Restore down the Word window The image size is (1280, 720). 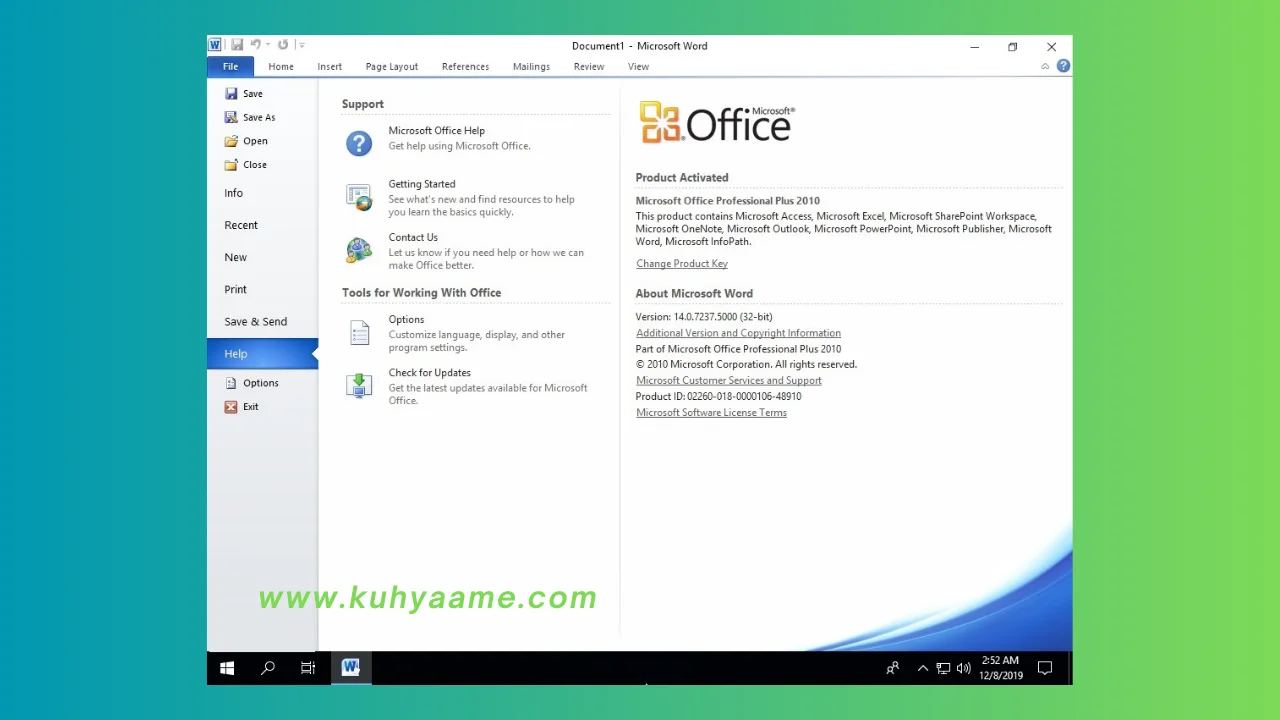[x=1012, y=47]
